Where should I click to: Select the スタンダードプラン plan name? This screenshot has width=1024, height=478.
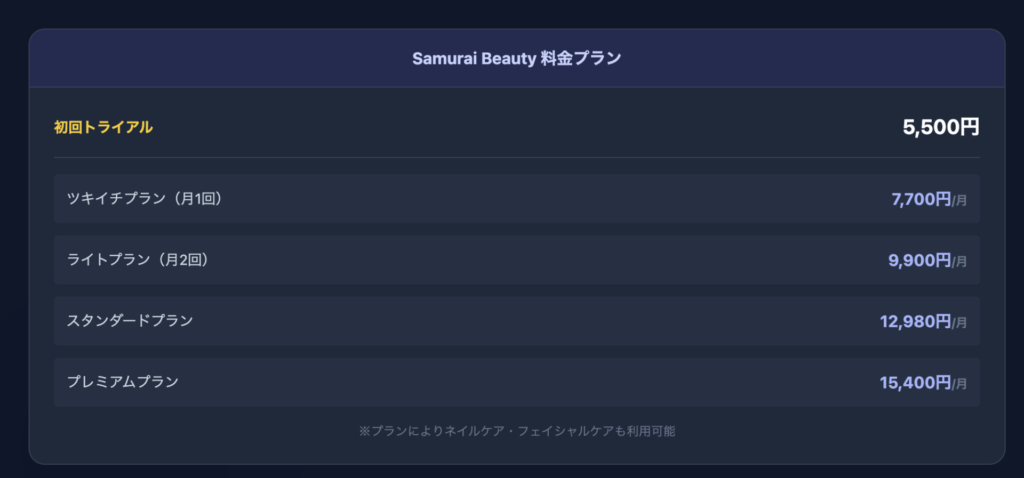130,321
